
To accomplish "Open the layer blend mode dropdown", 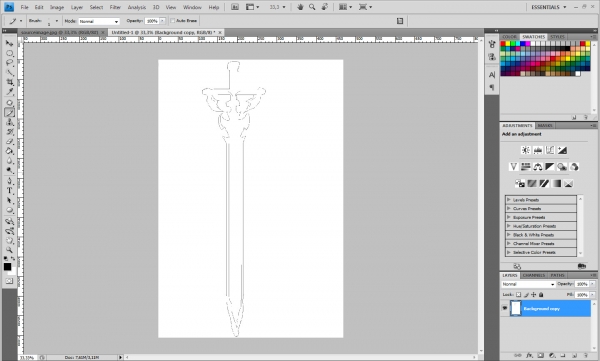I will tap(528, 284).
